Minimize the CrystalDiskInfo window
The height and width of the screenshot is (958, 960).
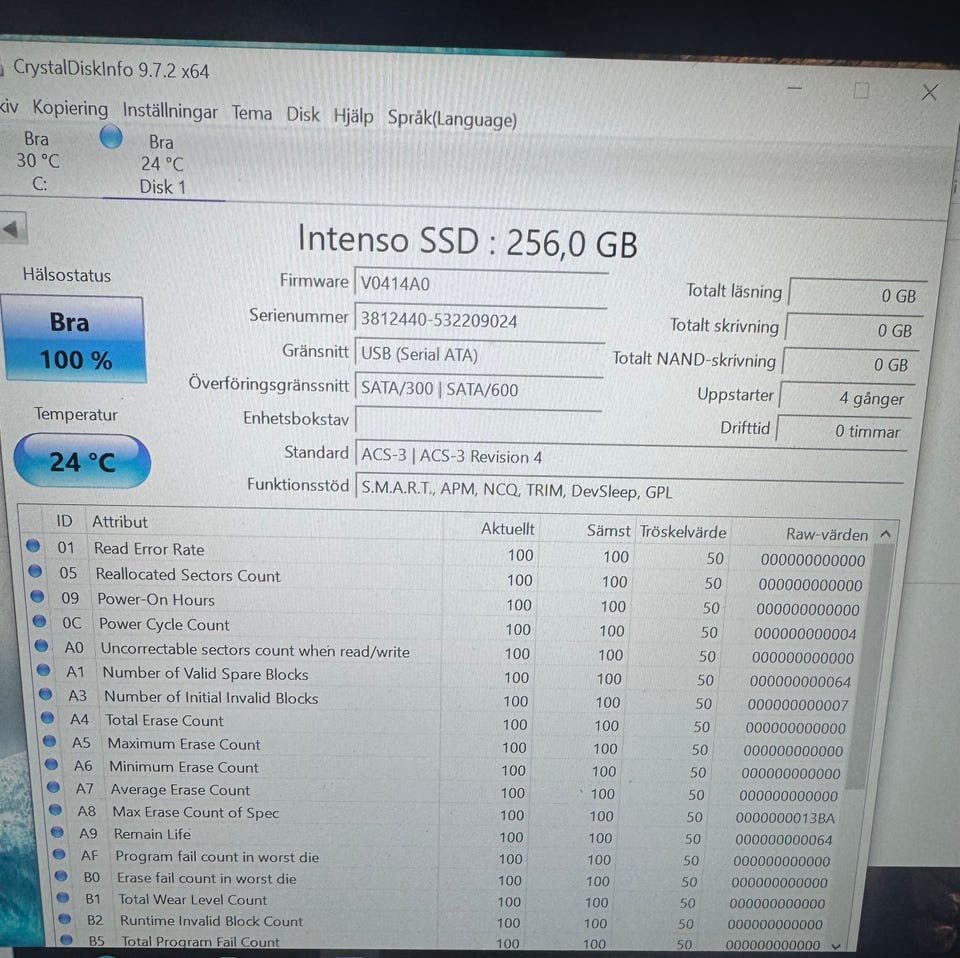pos(795,88)
